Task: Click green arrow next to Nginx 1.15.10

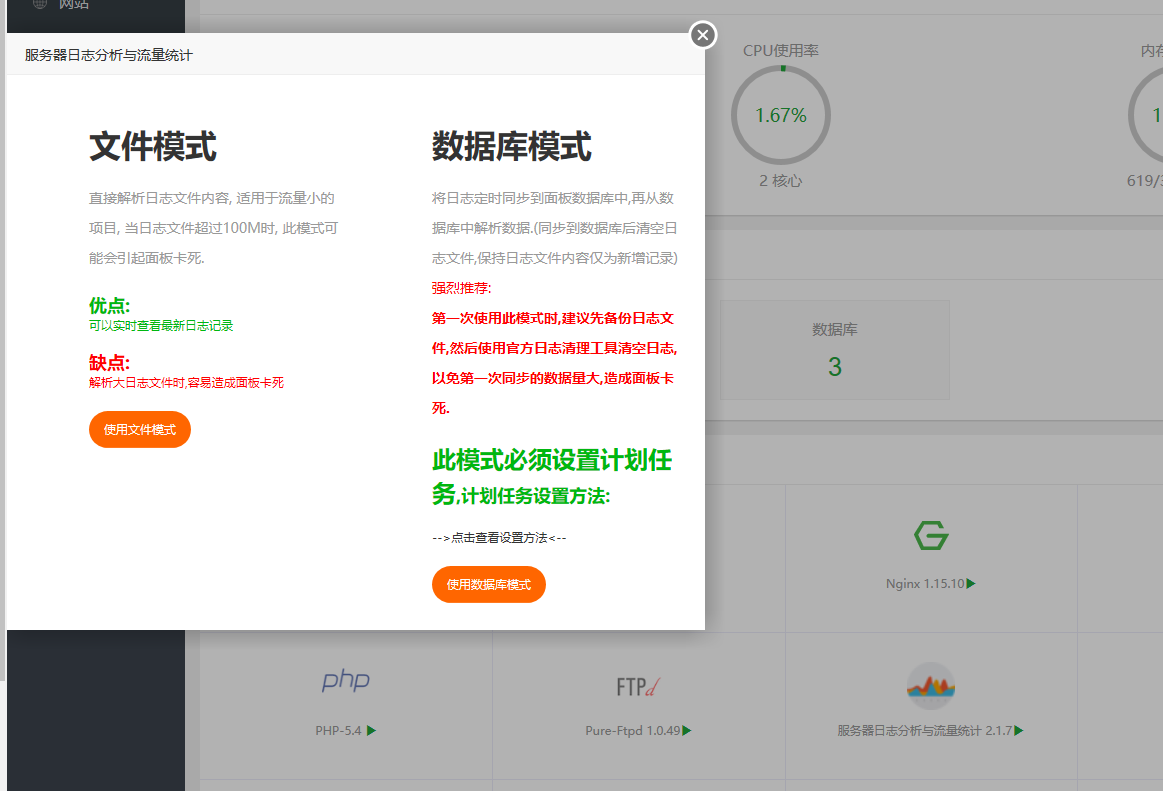Action: coord(971,584)
